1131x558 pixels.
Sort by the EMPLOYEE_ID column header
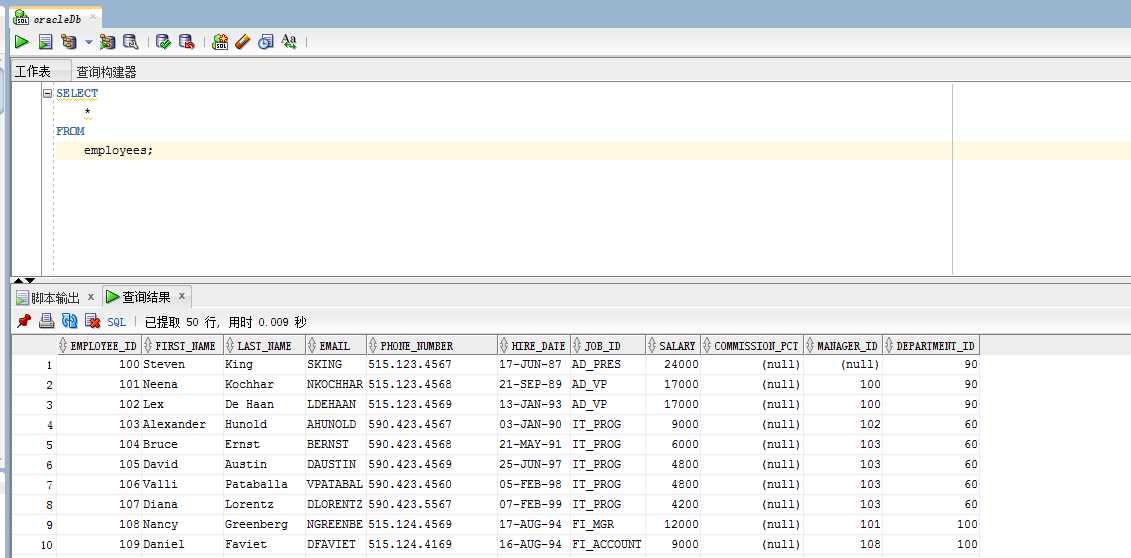click(100, 346)
